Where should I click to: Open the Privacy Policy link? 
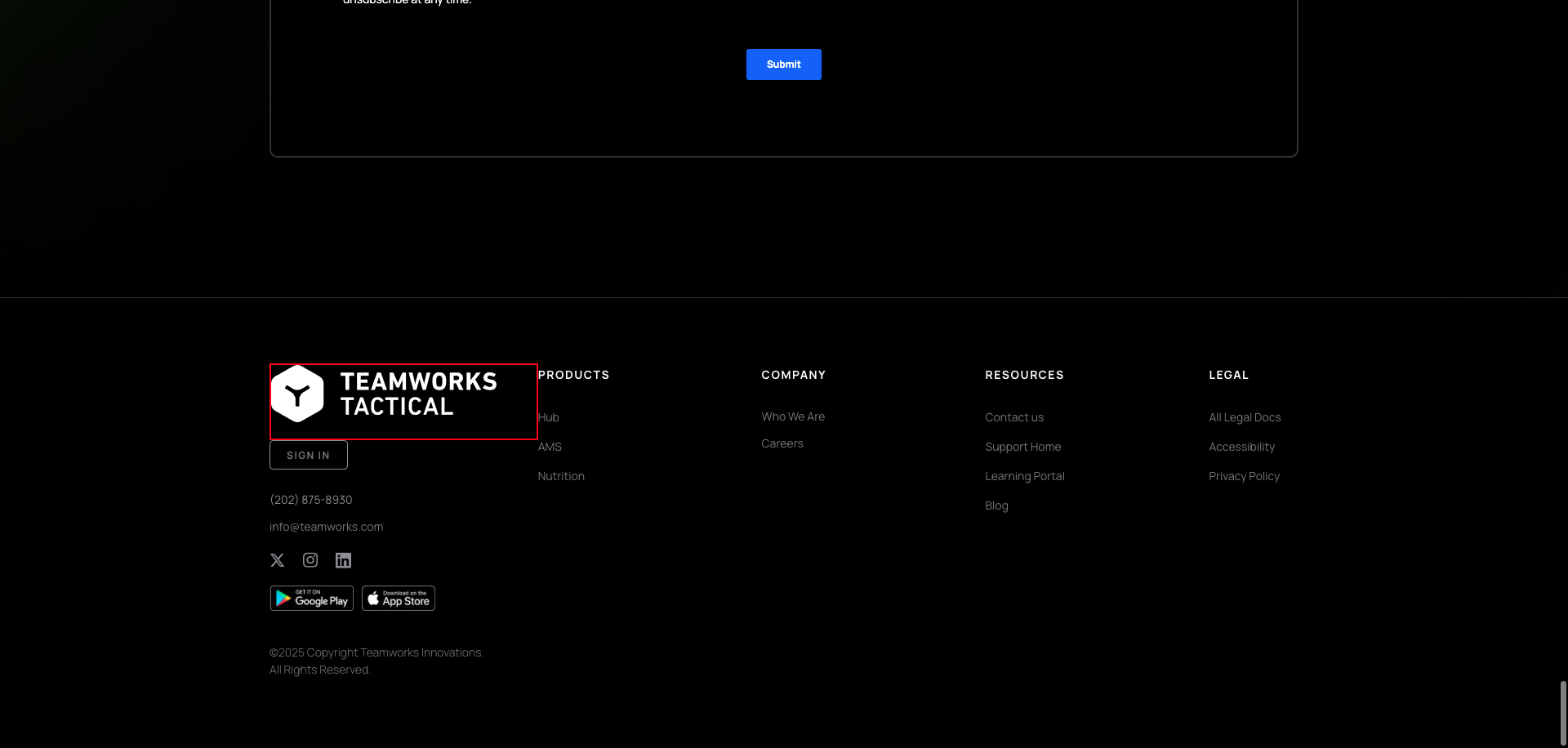click(x=1244, y=476)
